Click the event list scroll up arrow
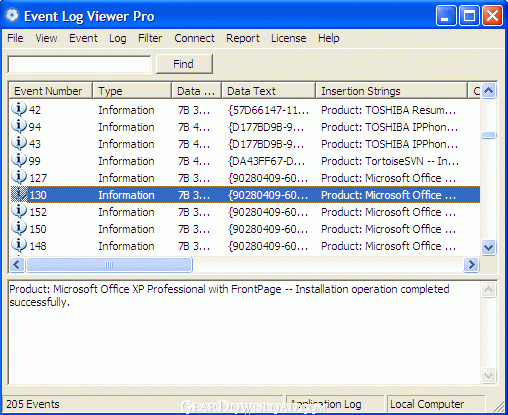 pyautogui.click(x=489, y=90)
